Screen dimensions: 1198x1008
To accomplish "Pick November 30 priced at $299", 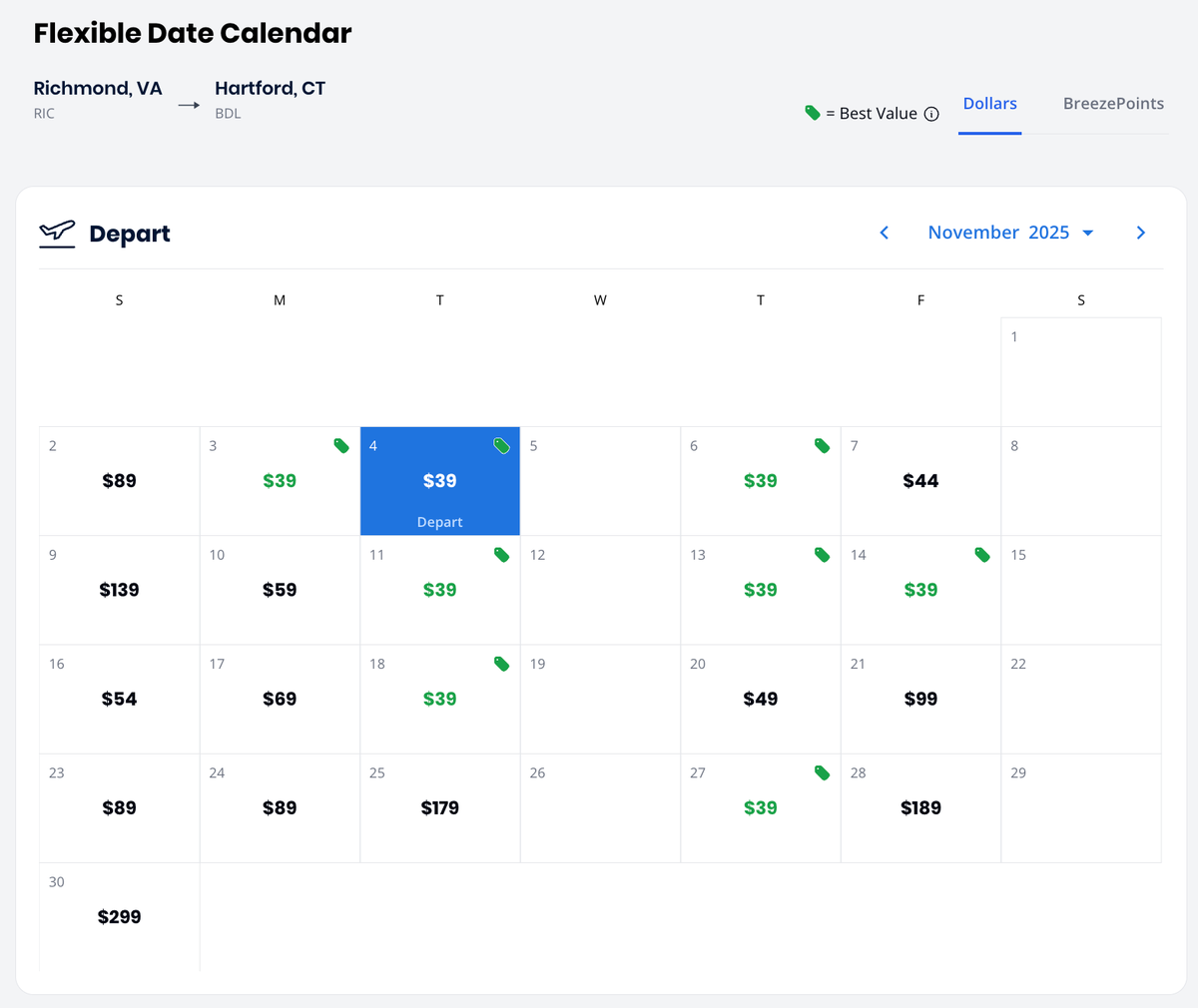I will pyautogui.click(x=119, y=916).
